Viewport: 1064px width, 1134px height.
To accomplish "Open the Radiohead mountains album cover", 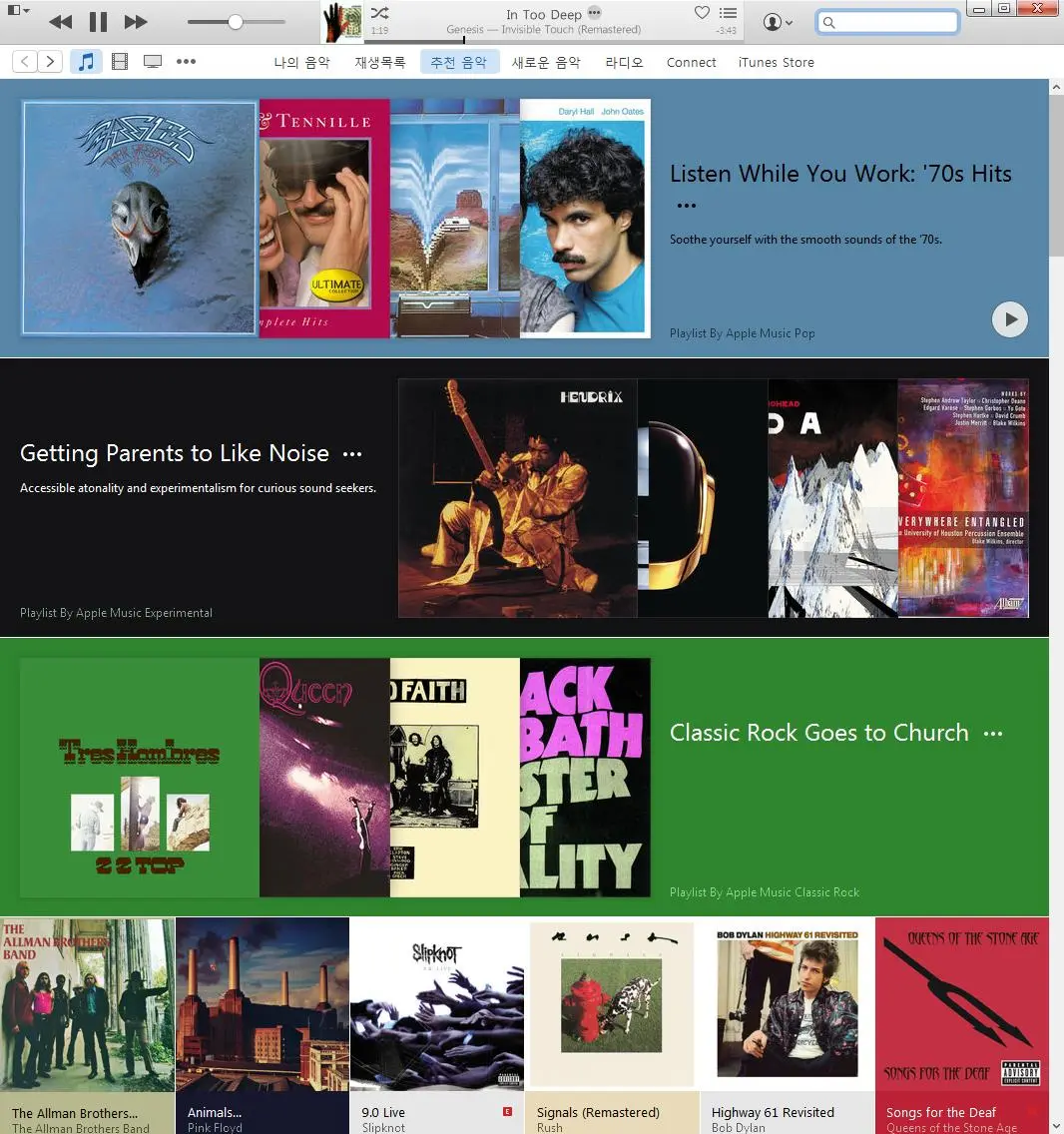I will point(832,497).
